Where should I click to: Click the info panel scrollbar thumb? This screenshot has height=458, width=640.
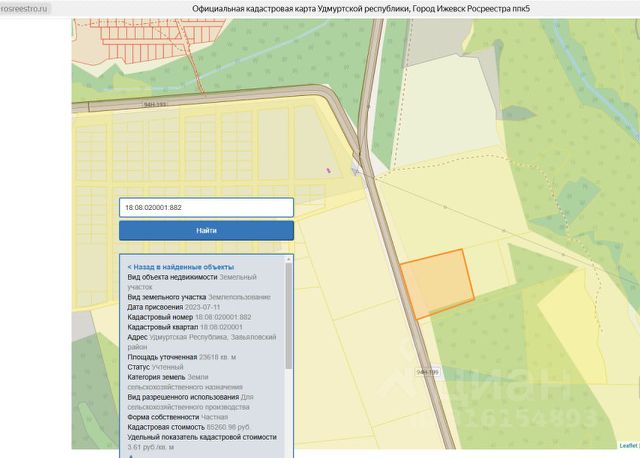click(x=289, y=316)
